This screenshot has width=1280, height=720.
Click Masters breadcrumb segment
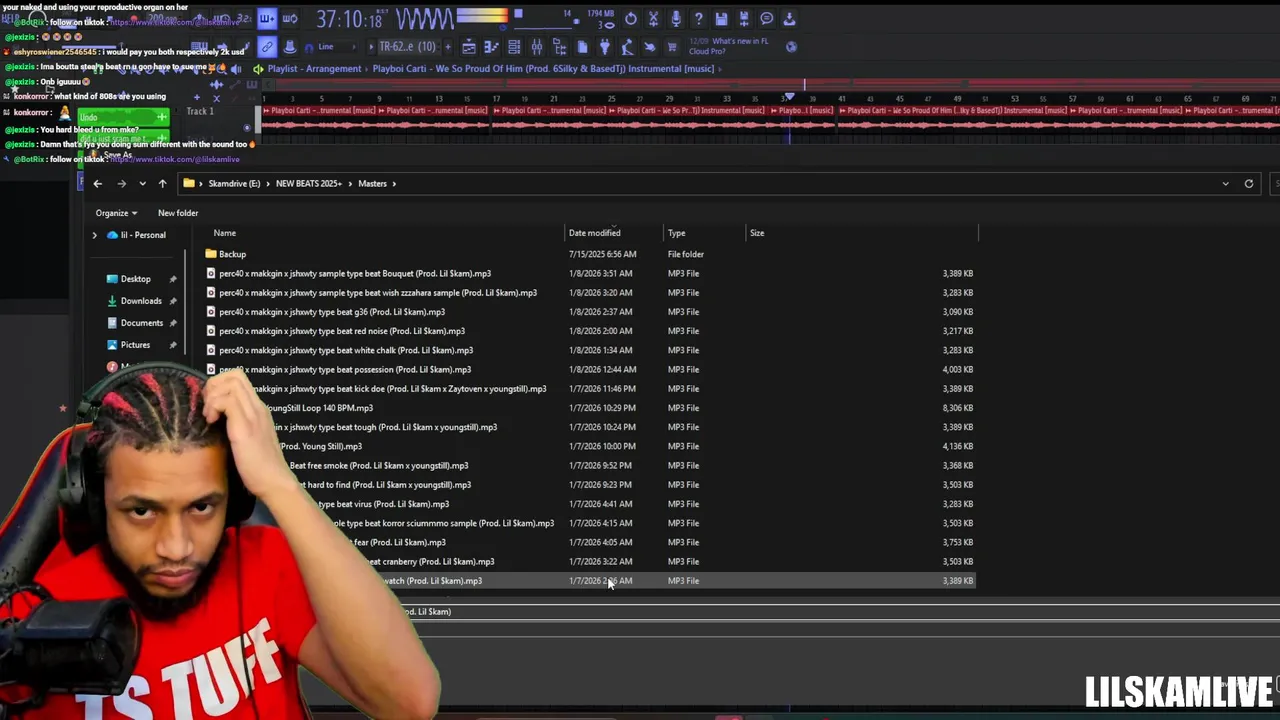click(372, 183)
